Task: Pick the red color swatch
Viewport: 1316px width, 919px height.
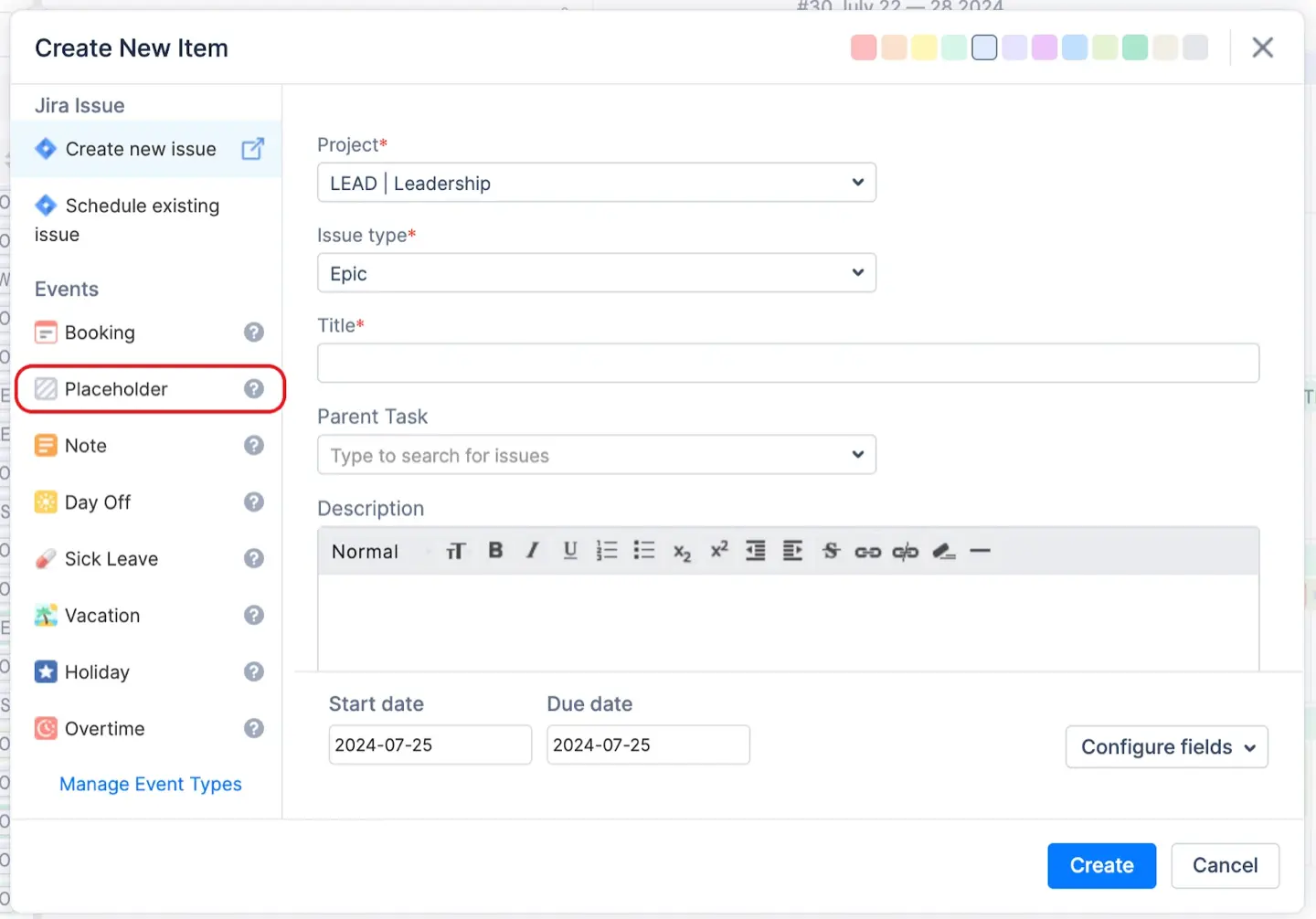Action: point(863,47)
